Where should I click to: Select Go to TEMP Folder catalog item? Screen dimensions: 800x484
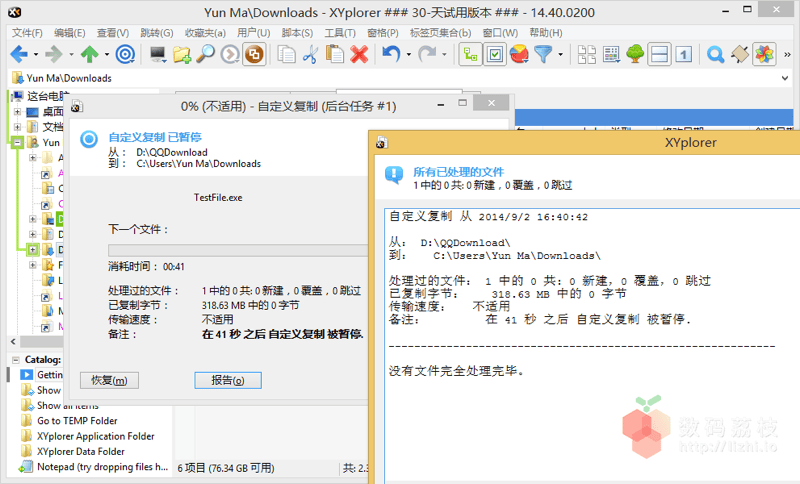(x=77, y=421)
